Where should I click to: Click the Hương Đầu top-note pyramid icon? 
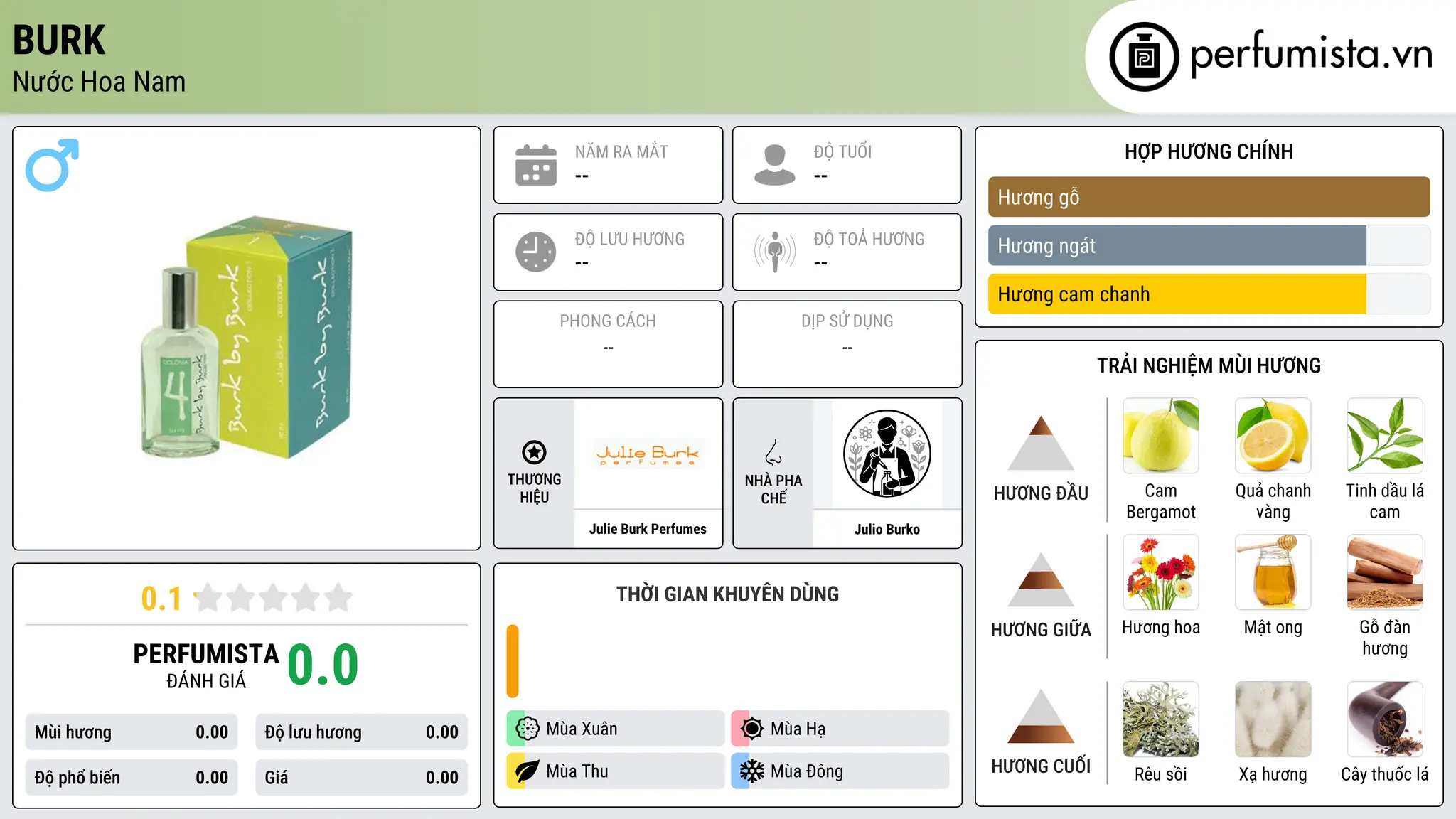pos(1041,443)
